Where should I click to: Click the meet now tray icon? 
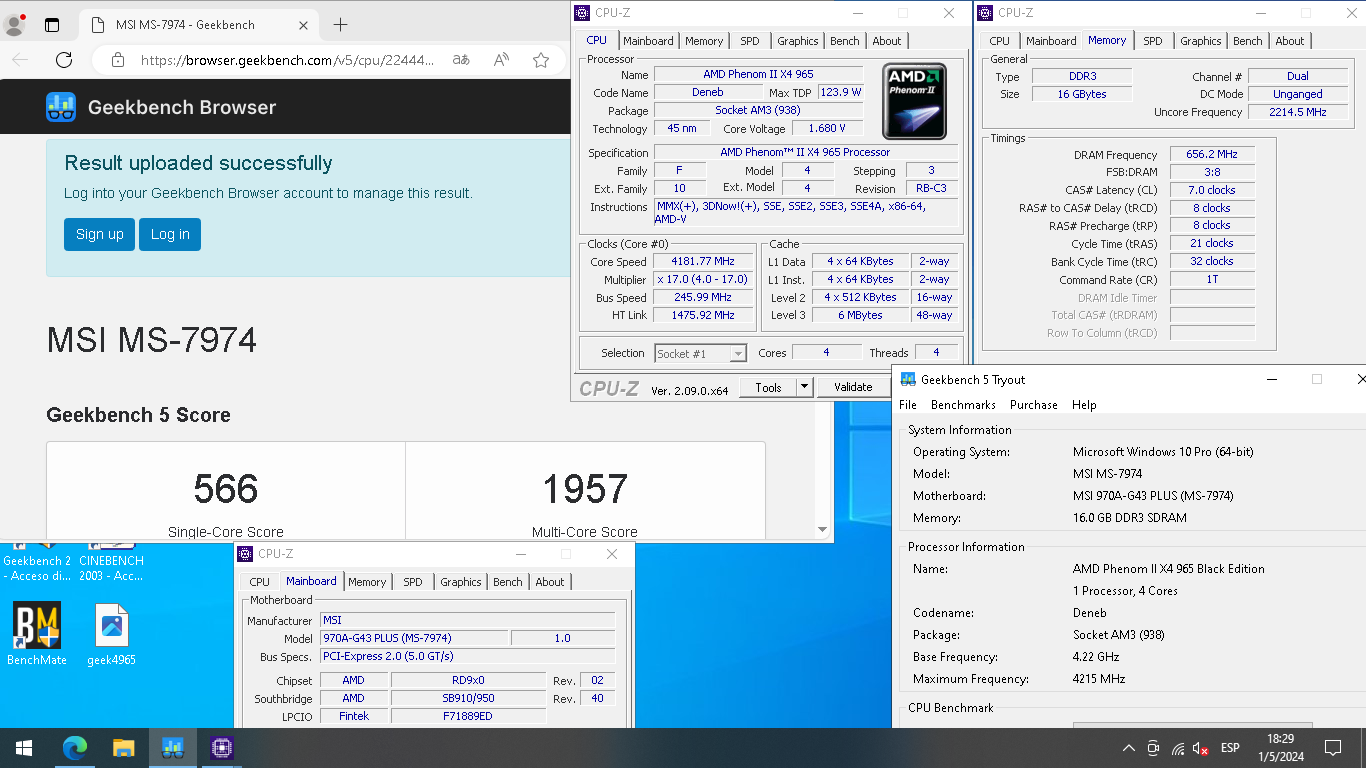[x=1153, y=748]
